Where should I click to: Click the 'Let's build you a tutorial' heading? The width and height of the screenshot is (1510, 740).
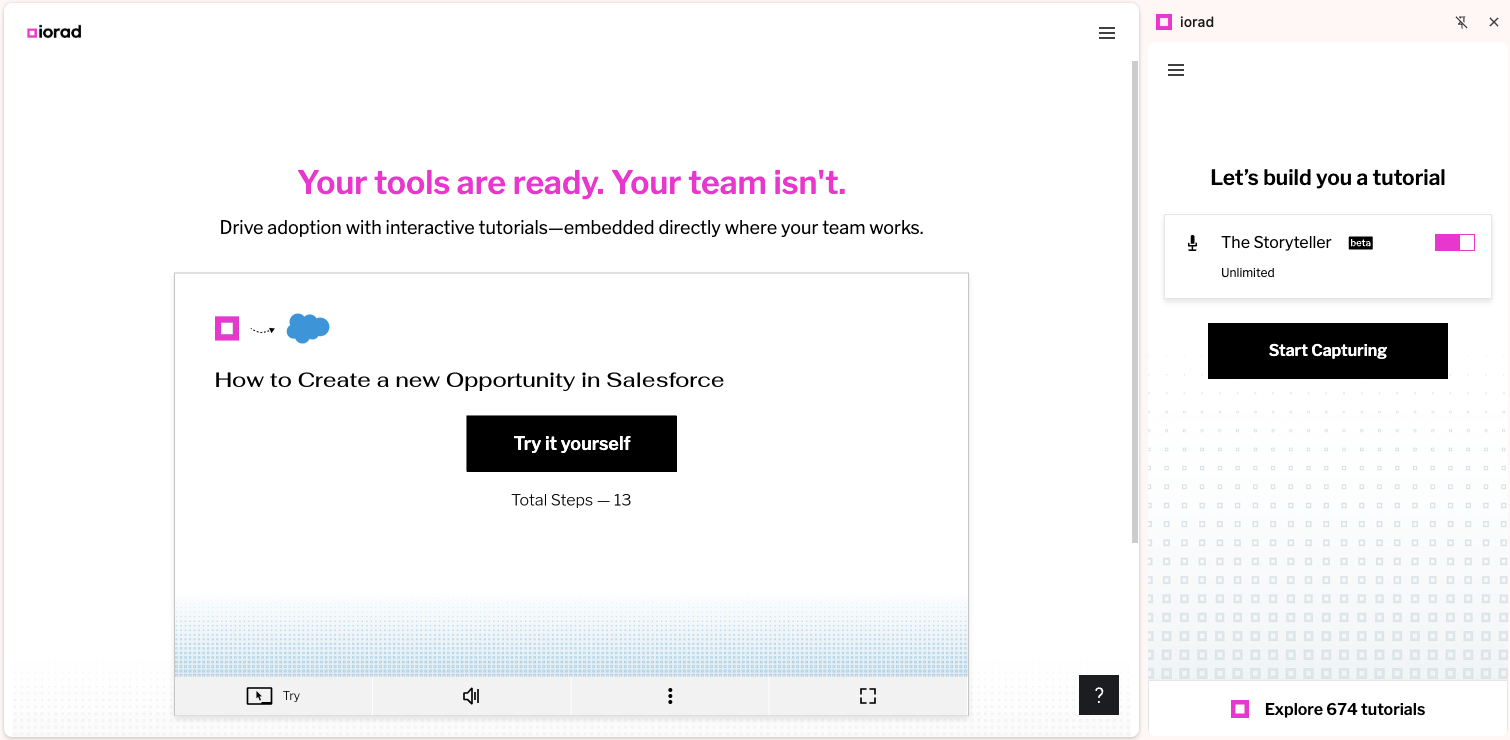point(1328,178)
